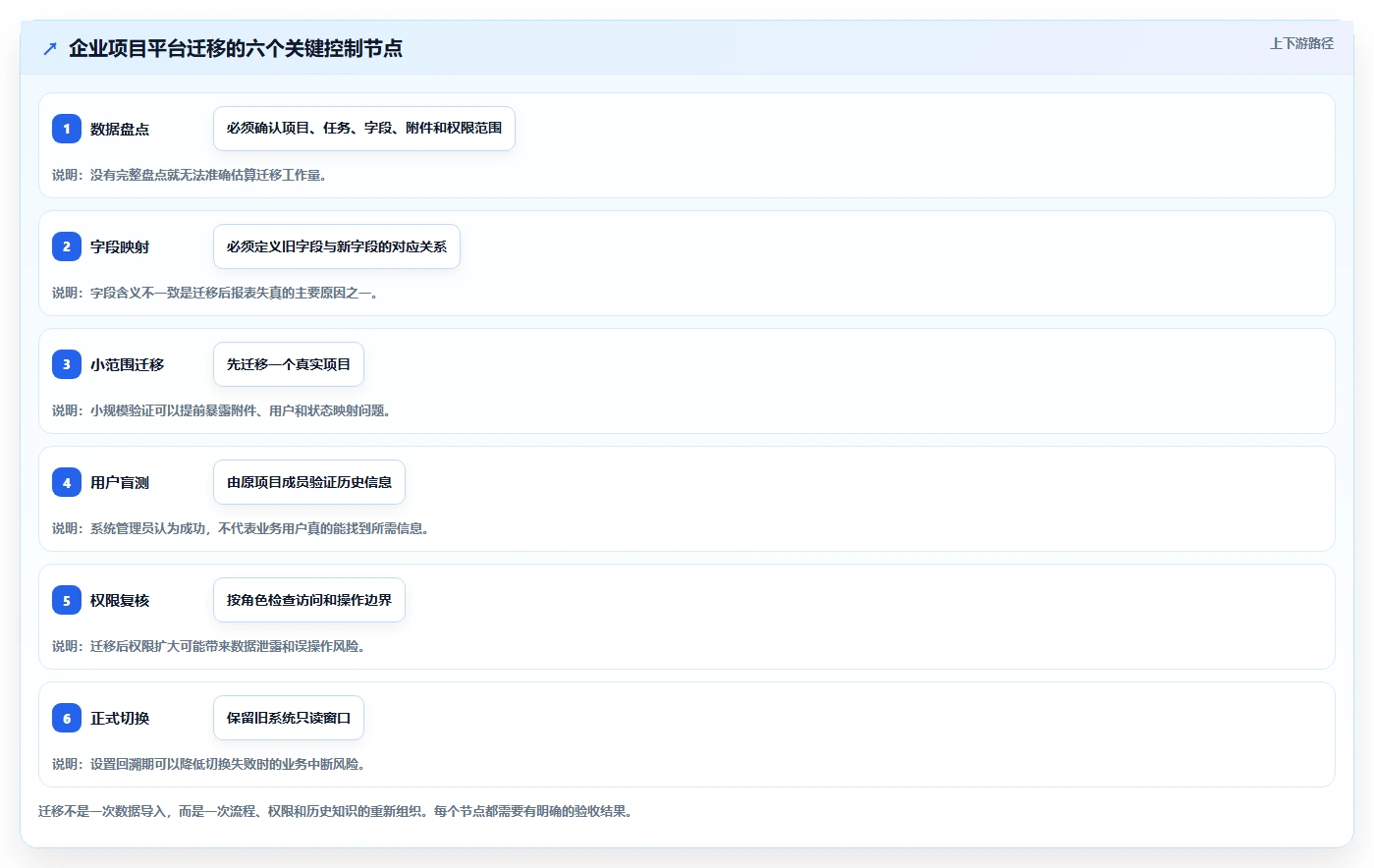
Task: Click the note about 迁移后权限扩大
Action: pos(210,646)
